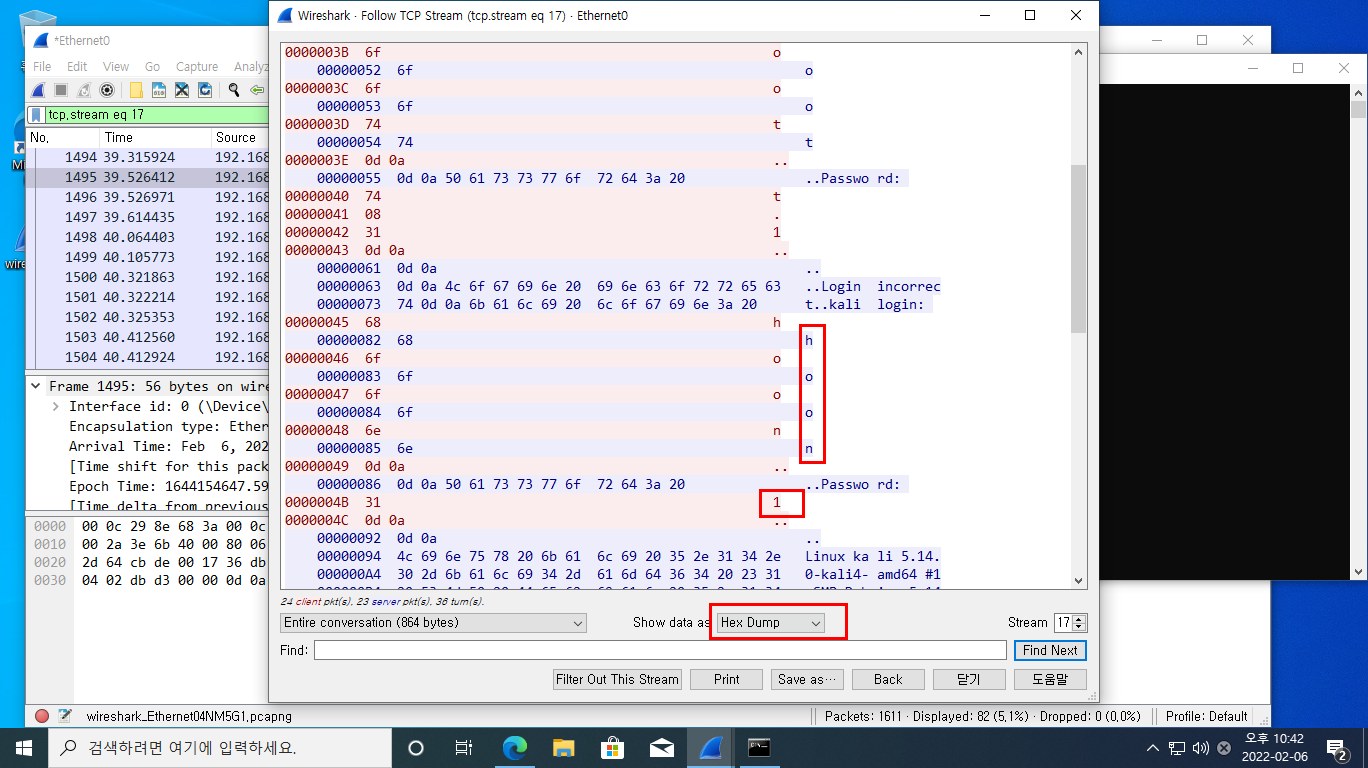Collapse the Frame 1495 tree node
The height and width of the screenshot is (768, 1368).
tap(36, 386)
